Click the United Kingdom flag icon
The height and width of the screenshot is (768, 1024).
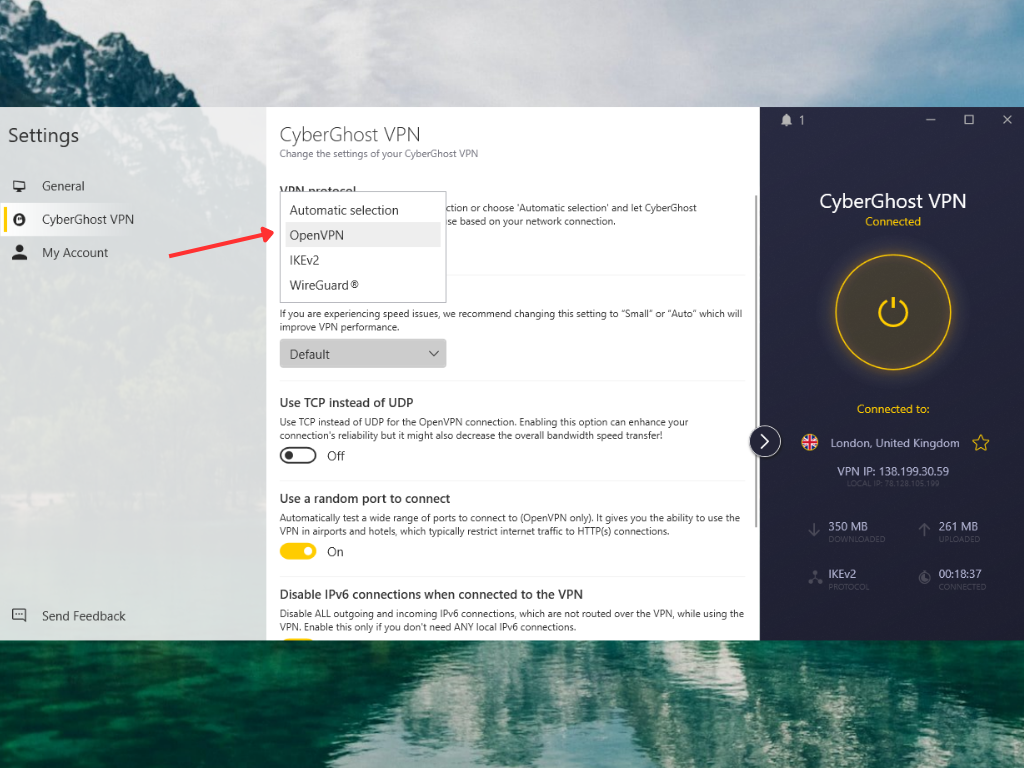[809, 442]
